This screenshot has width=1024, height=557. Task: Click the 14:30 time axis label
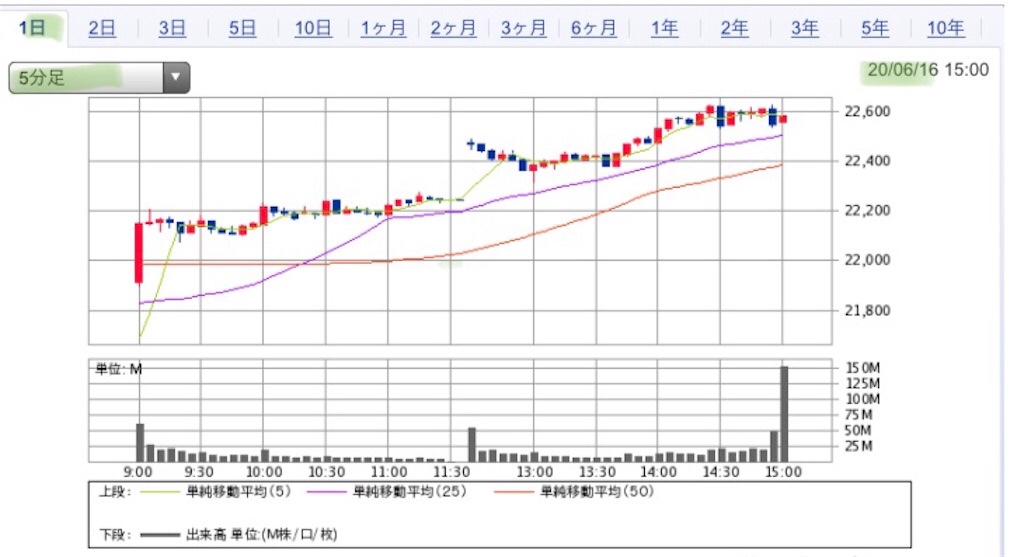721,472
